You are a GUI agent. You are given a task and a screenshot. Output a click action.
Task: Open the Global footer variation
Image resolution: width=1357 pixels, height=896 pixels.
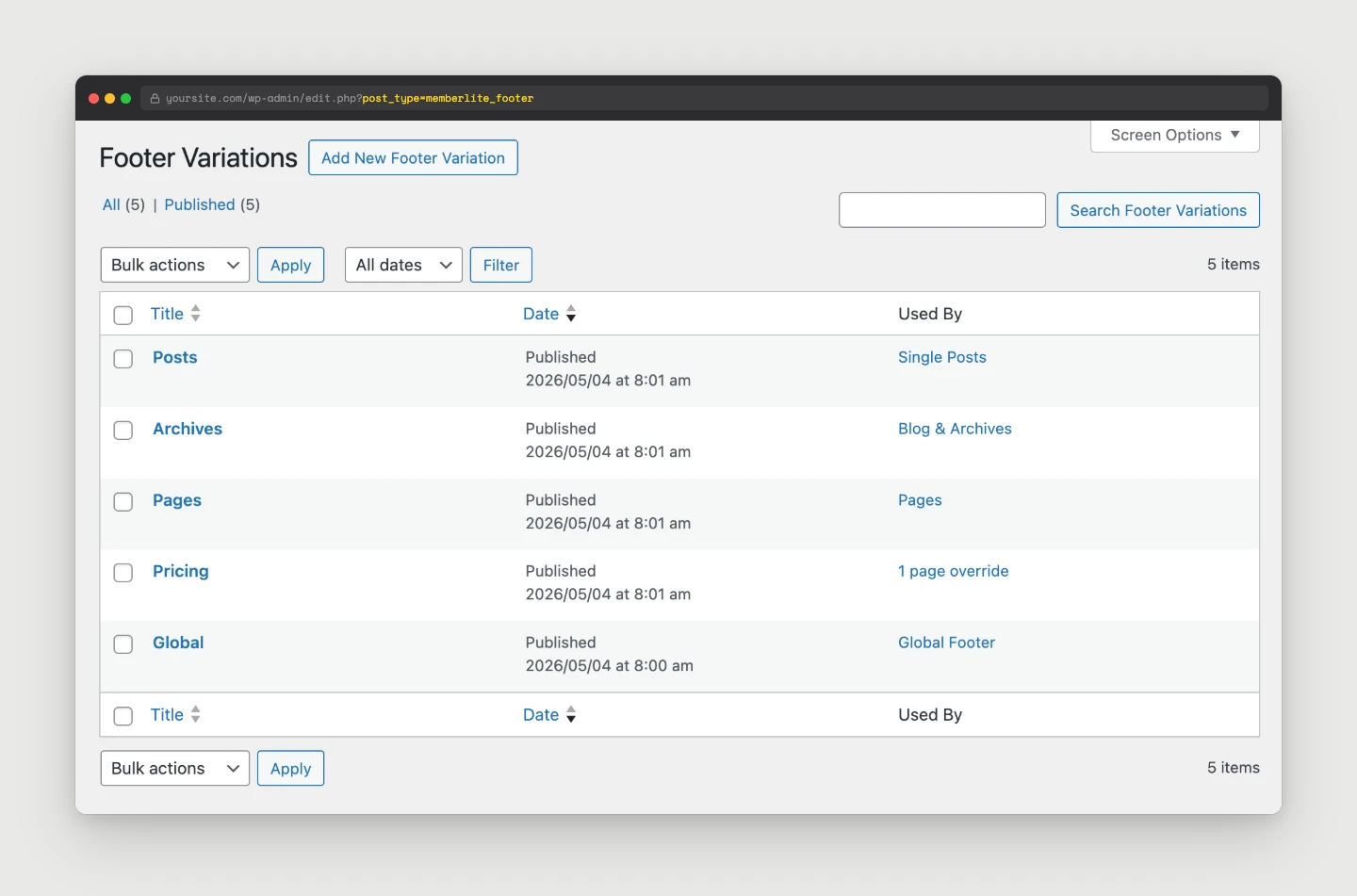point(178,643)
